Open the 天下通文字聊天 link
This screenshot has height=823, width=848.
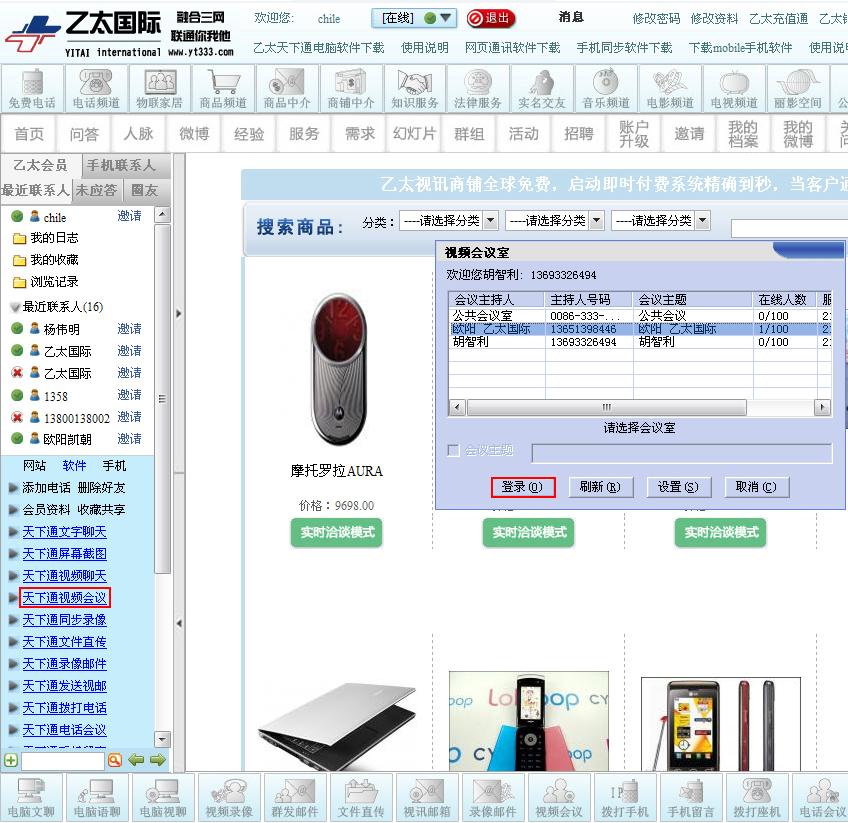64,532
